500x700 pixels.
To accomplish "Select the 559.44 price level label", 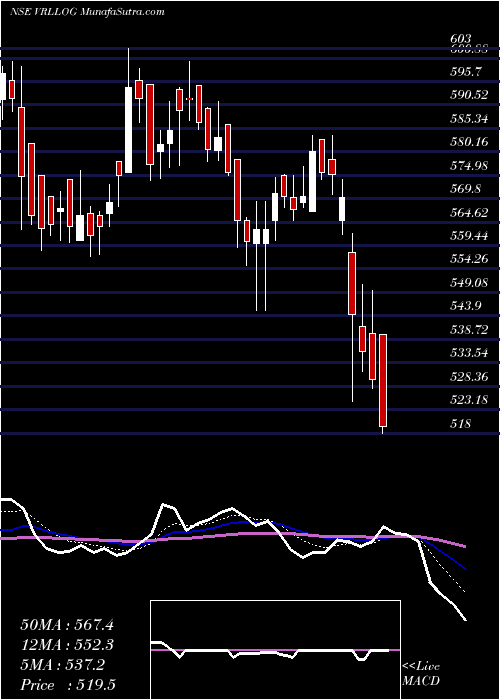I will tap(469, 235).
